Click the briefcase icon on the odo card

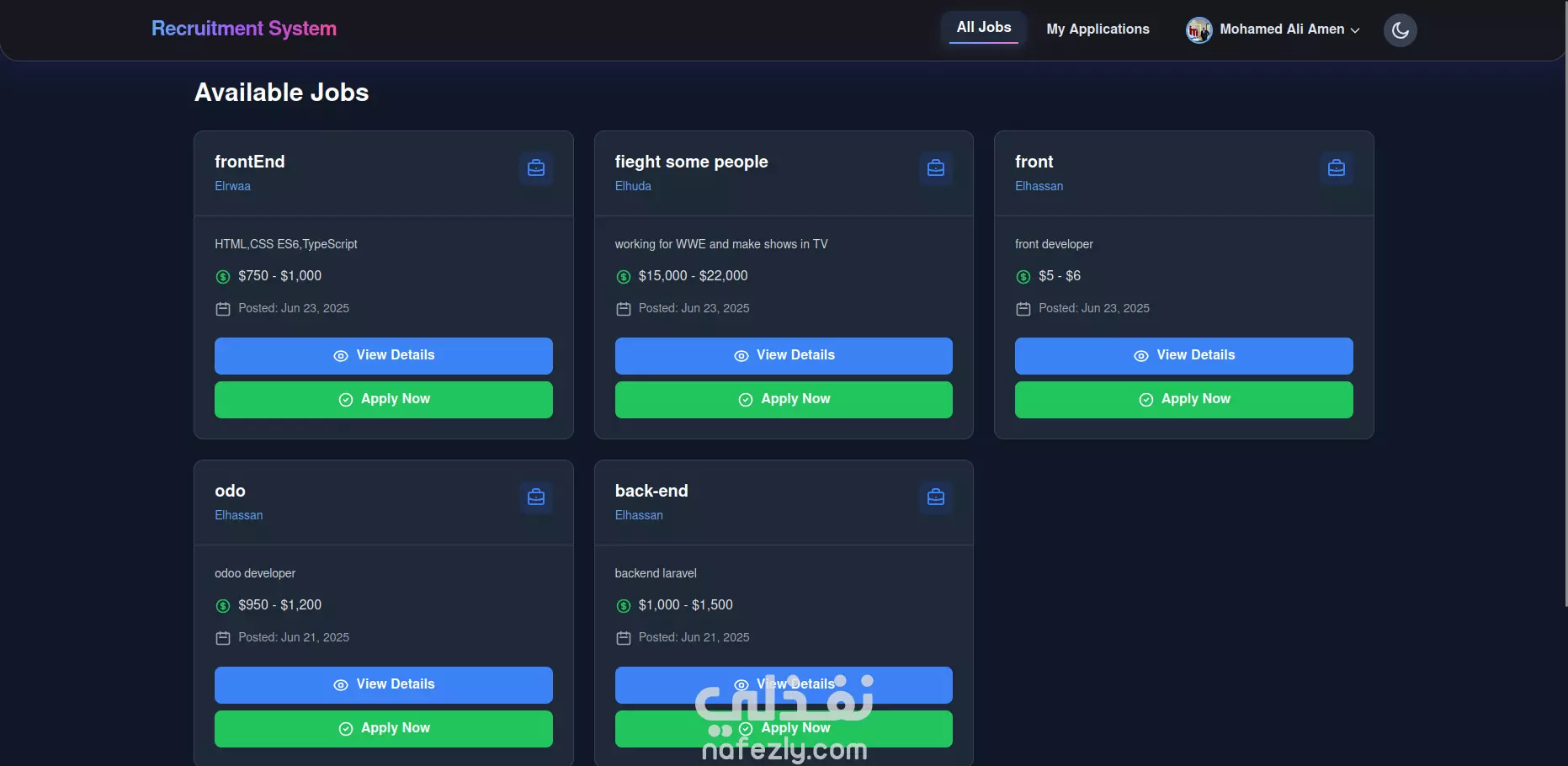(536, 497)
